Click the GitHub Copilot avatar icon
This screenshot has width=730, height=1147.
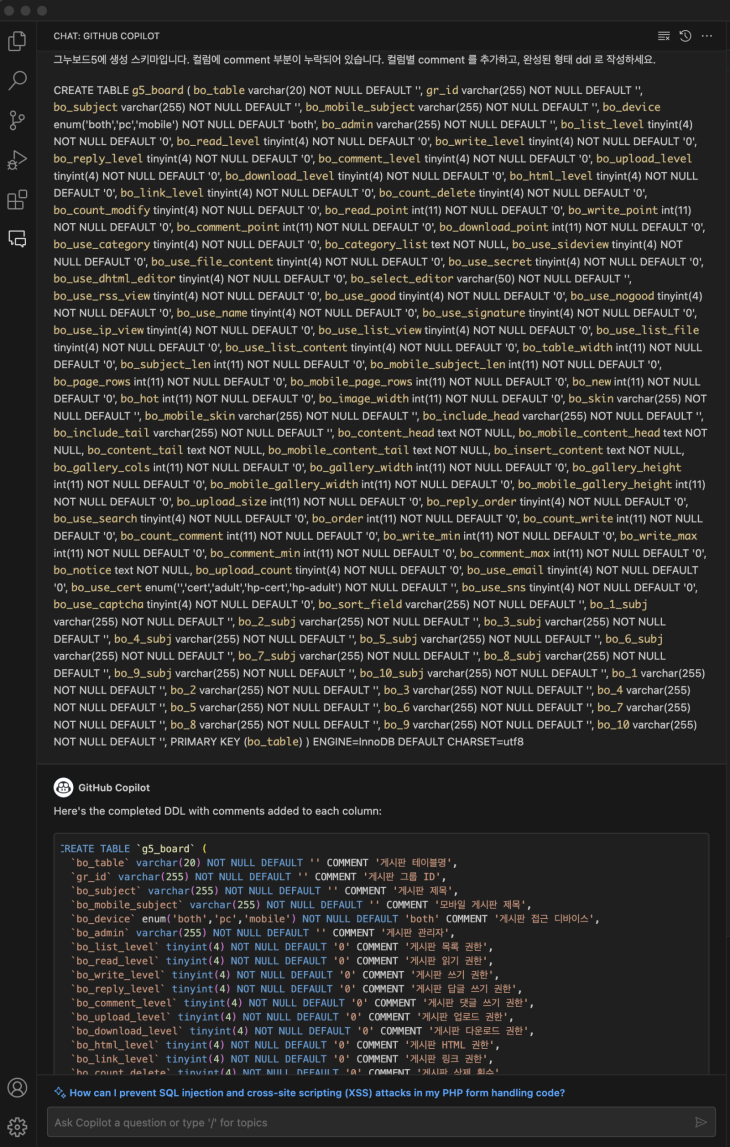(62, 787)
